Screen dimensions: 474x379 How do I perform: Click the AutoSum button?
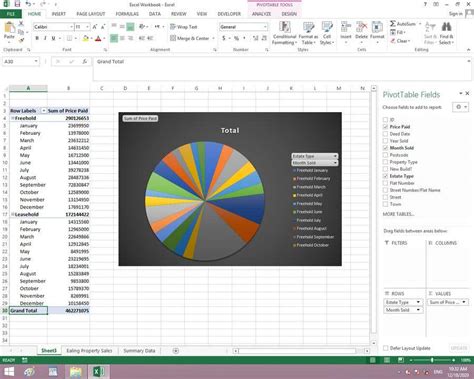point(403,24)
